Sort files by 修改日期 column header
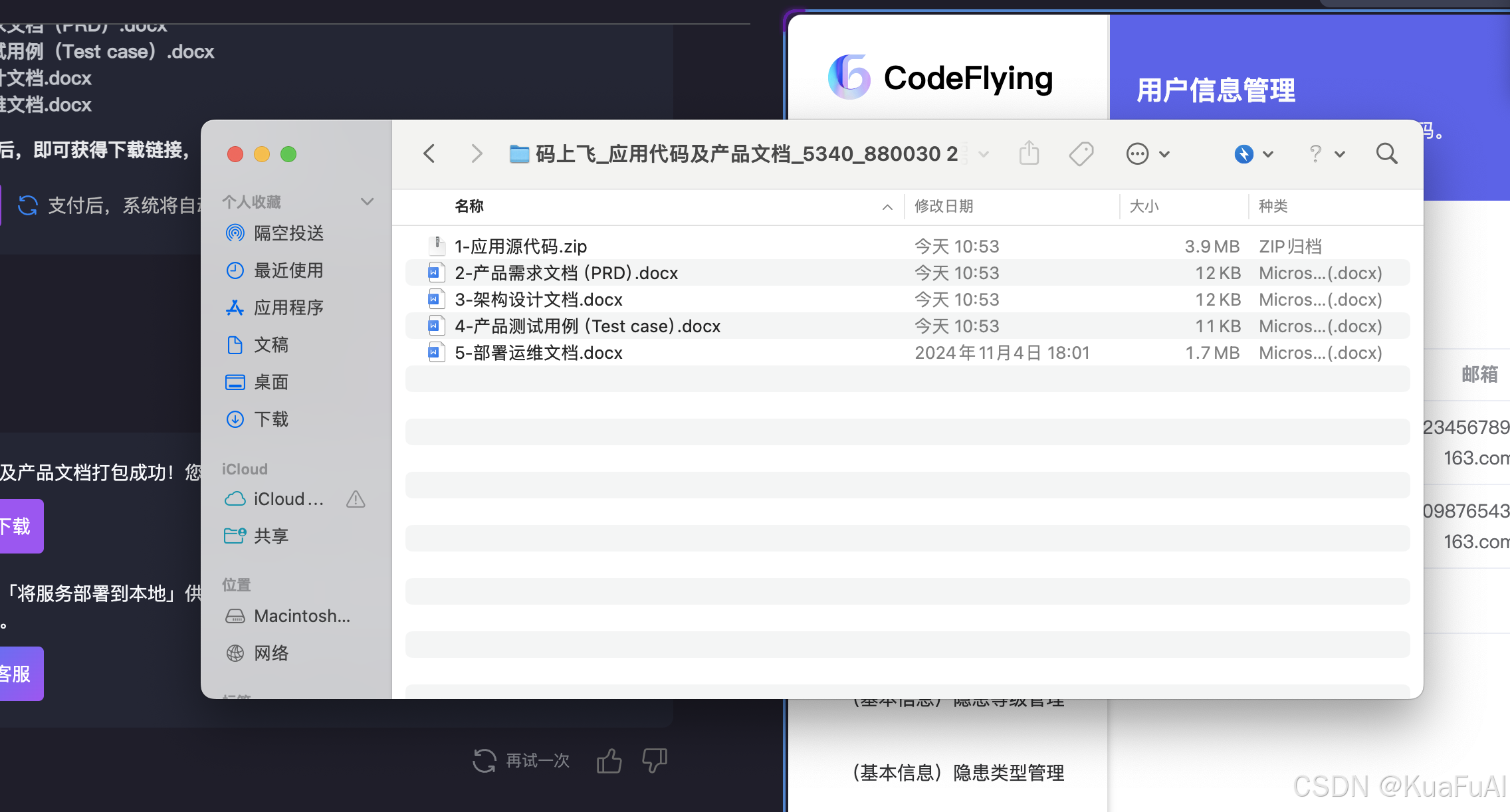 [x=944, y=206]
